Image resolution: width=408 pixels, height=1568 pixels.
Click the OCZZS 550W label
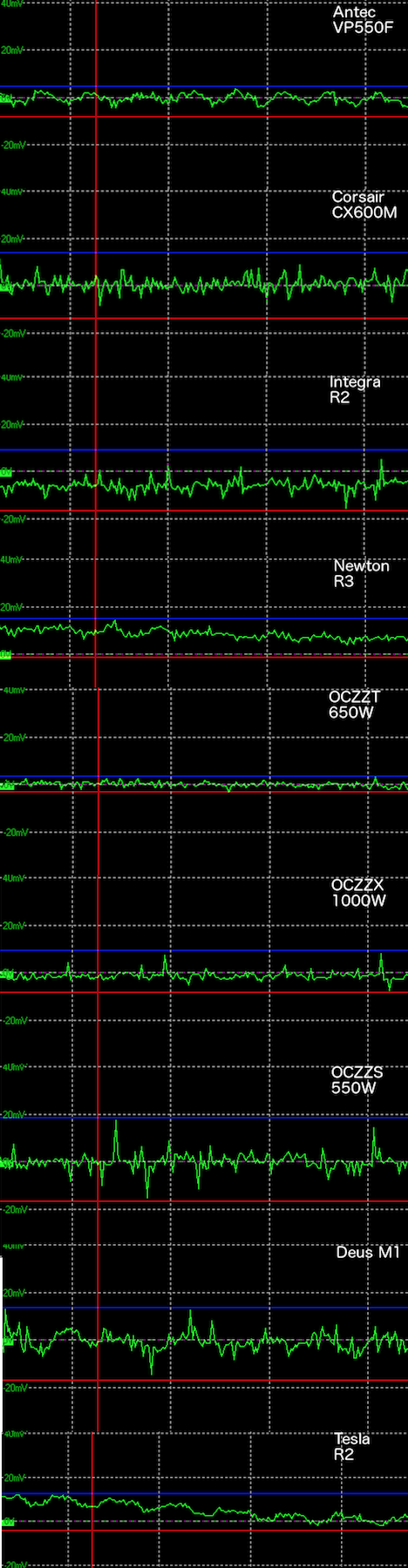pyautogui.click(x=357, y=1080)
